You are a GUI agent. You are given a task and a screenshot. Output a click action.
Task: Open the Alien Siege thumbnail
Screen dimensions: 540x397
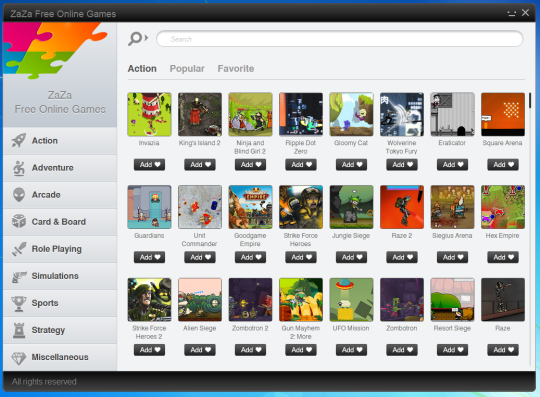coord(200,300)
